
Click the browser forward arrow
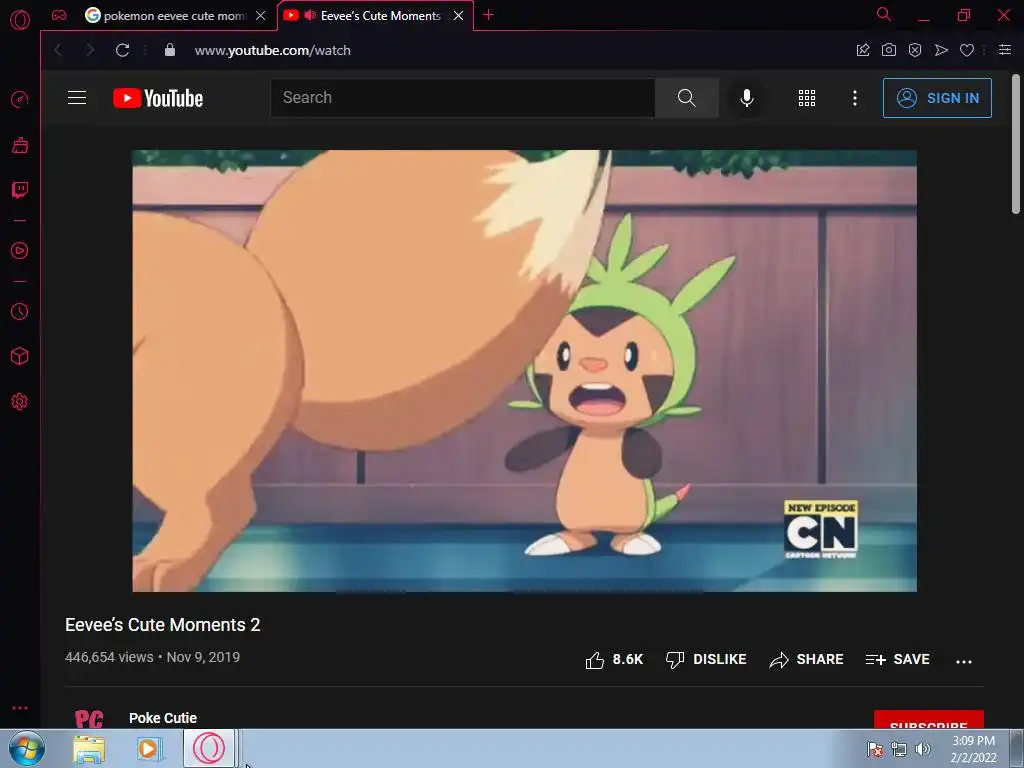[x=90, y=50]
